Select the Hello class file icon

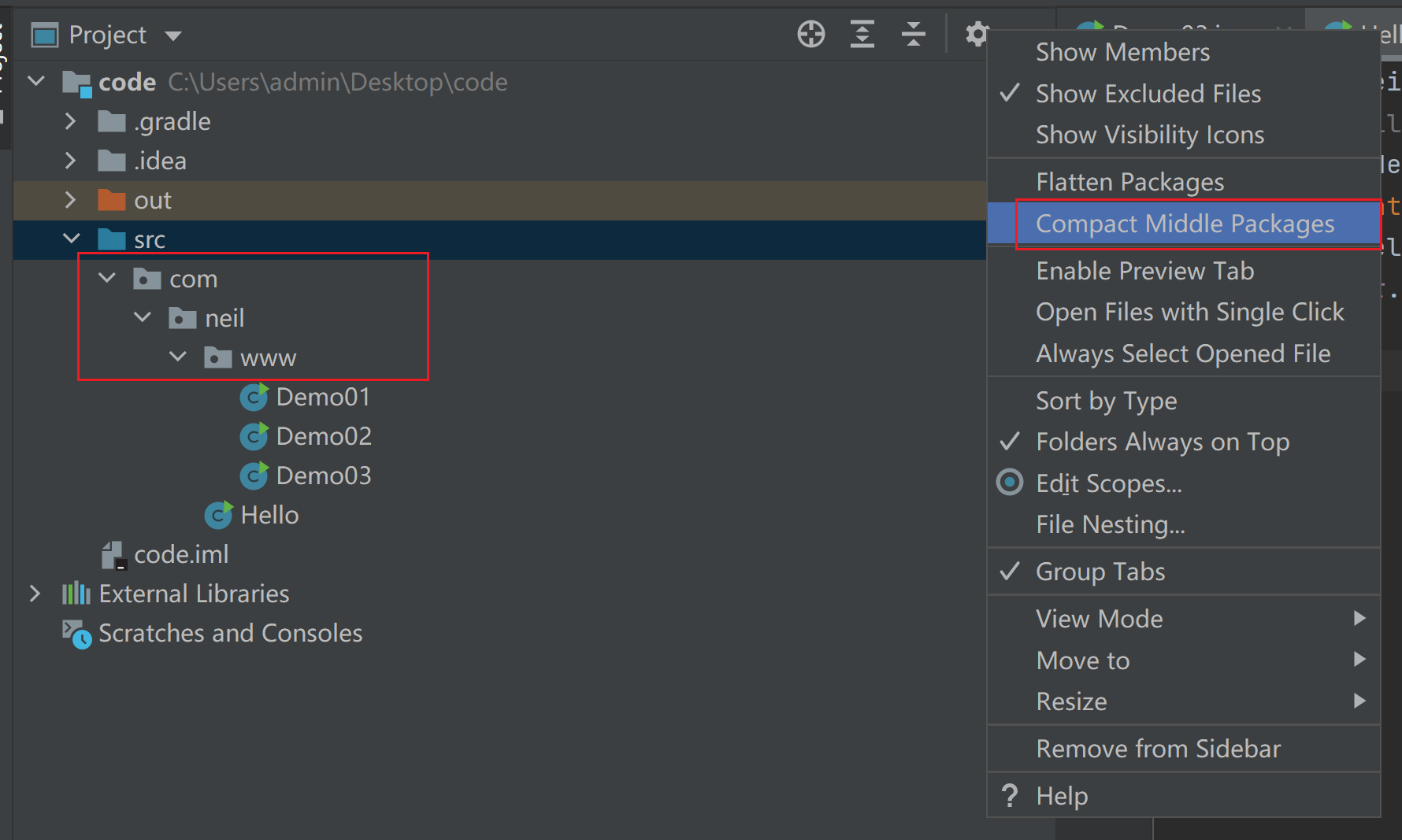click(218, 515)
